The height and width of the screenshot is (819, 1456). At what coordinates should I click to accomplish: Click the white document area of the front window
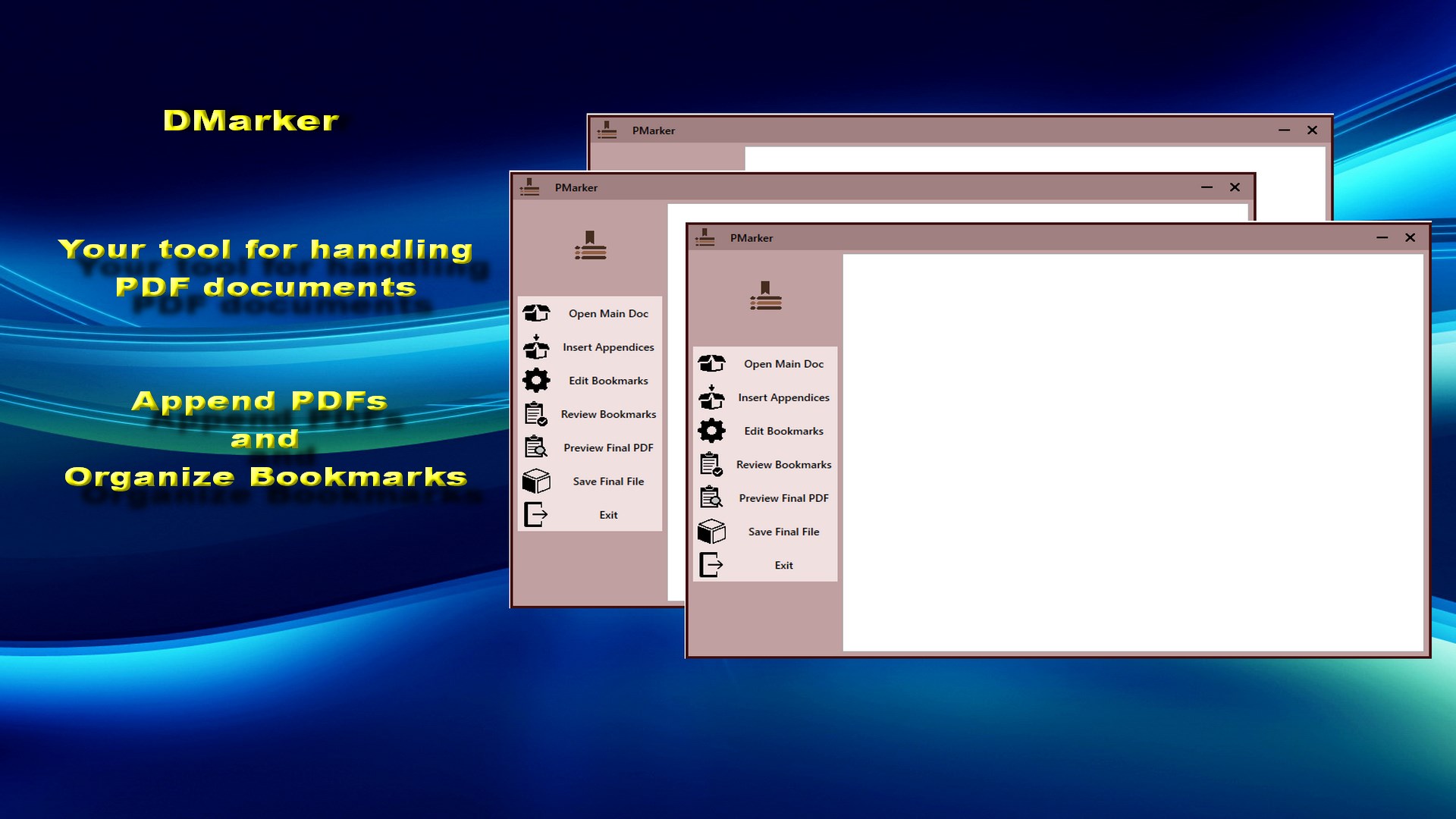[x=1133, y=453]
